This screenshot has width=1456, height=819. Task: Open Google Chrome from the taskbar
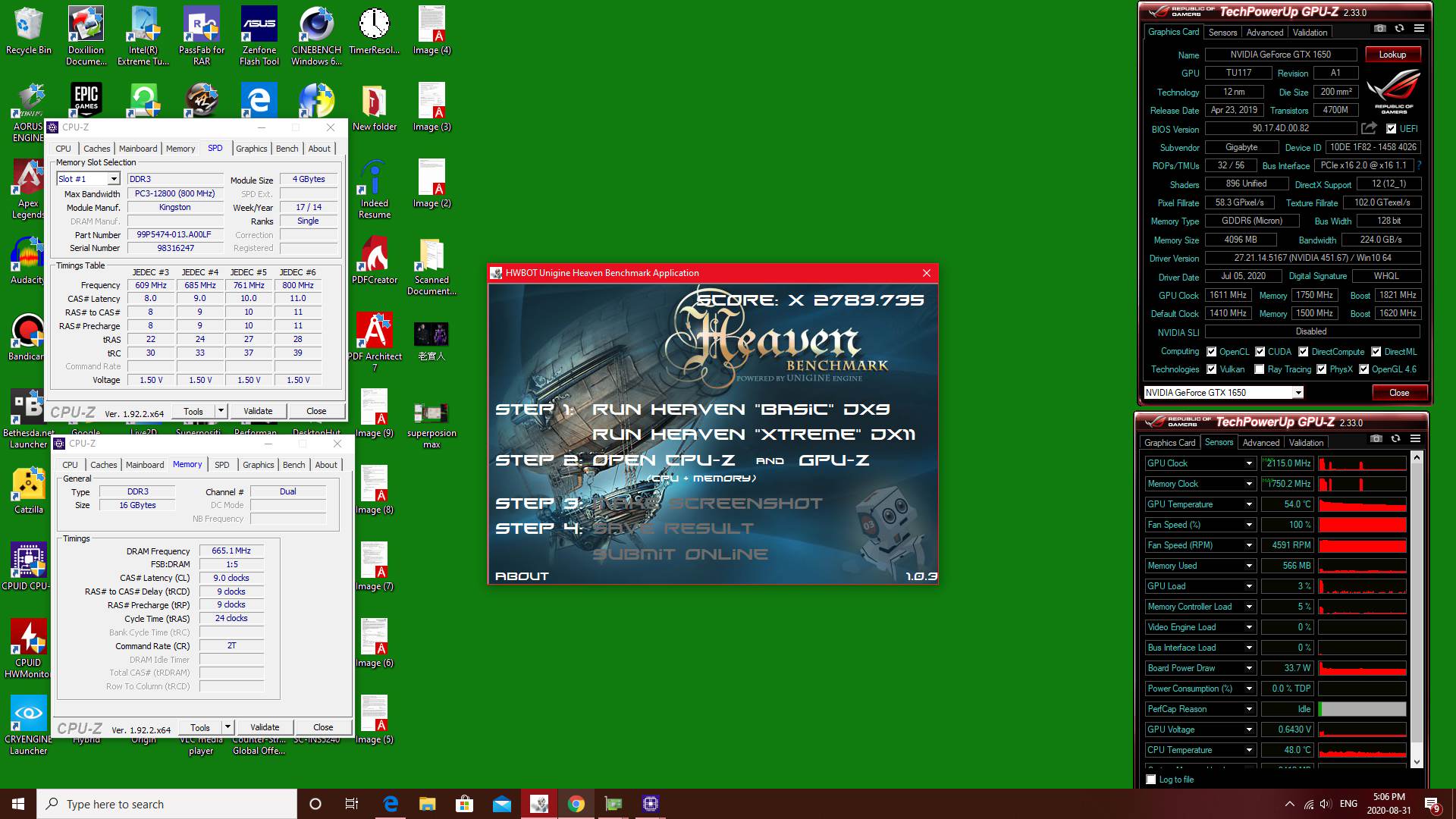tap(576, 804)
